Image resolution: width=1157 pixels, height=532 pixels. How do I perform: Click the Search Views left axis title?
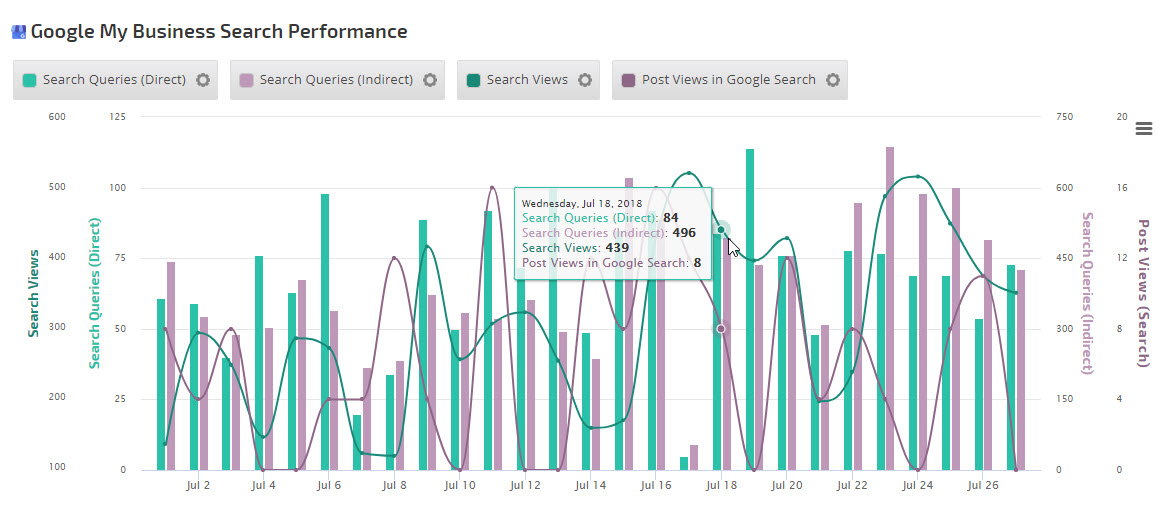click(34, 293)
